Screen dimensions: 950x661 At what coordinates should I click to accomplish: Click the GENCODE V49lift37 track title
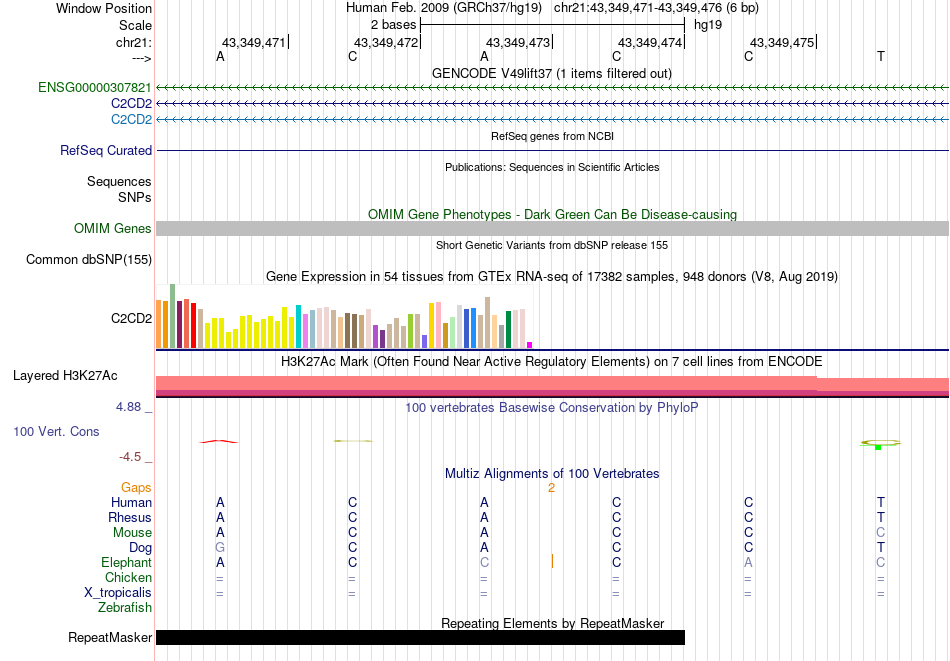(552, 73)
